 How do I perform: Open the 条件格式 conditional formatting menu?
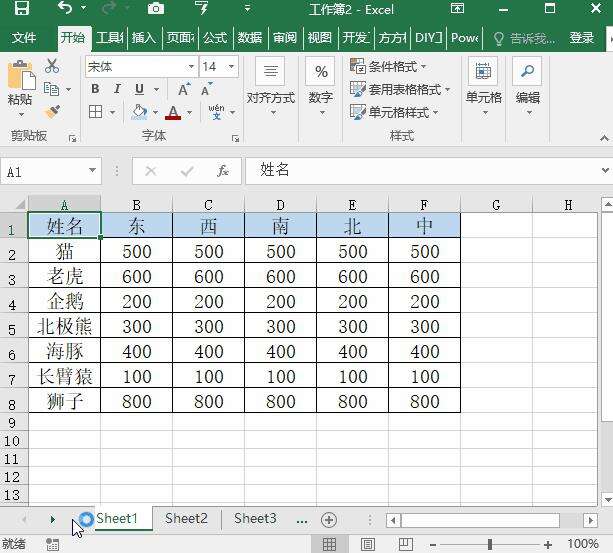tap(388, 66)
